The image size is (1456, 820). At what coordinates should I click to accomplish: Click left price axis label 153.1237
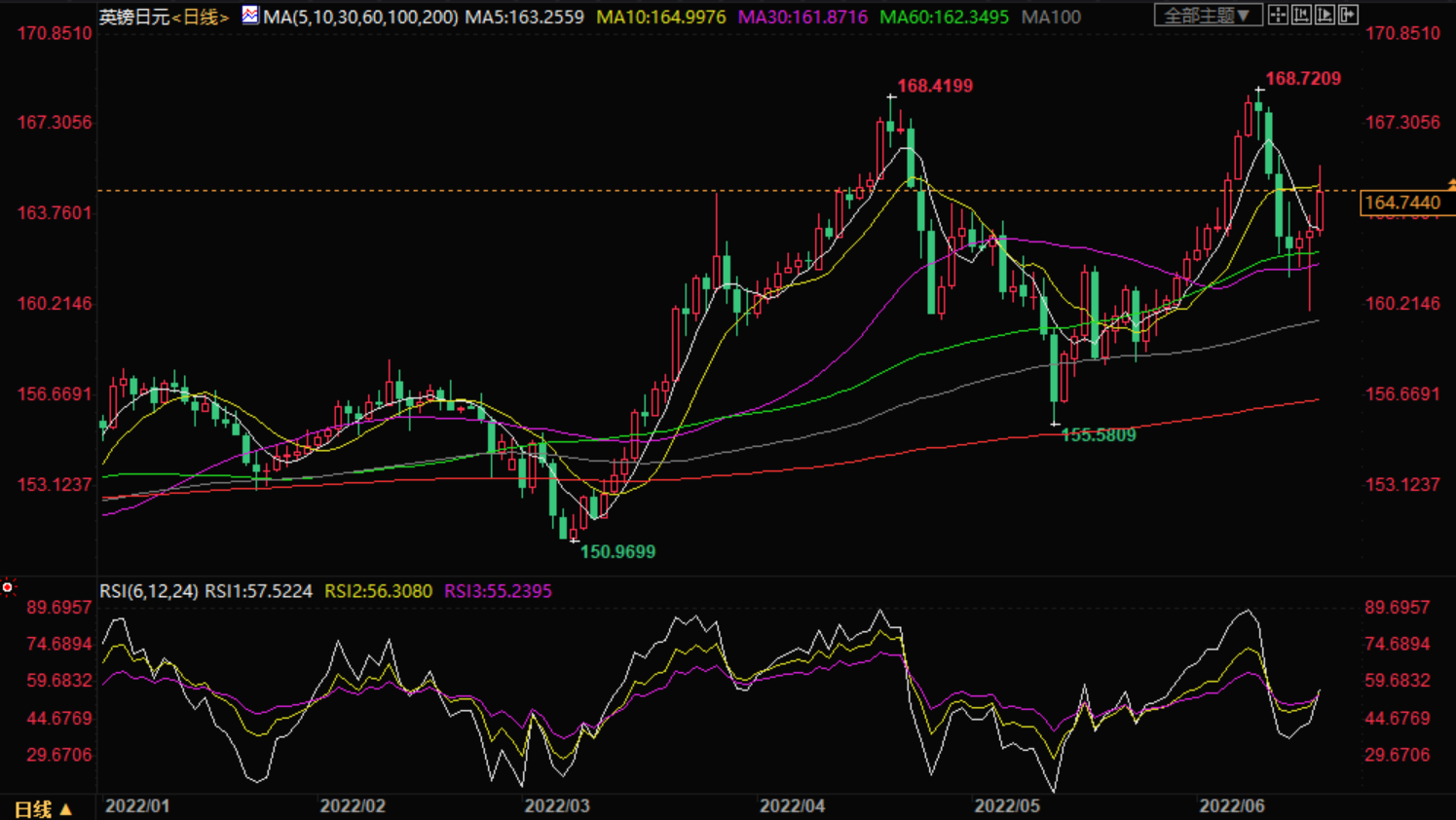(55, 484)
